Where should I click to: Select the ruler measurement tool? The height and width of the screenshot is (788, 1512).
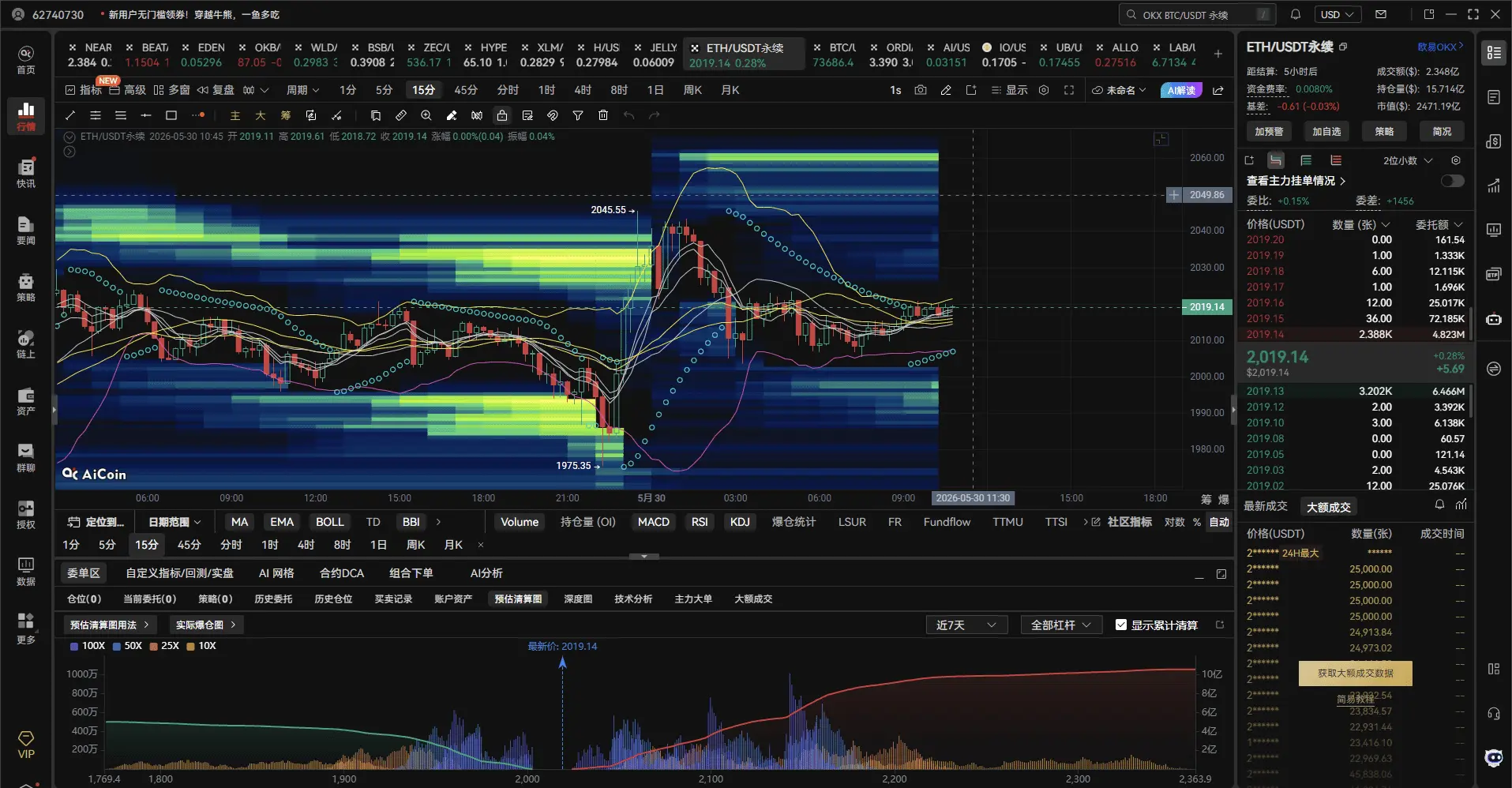(x=401, y=115)
